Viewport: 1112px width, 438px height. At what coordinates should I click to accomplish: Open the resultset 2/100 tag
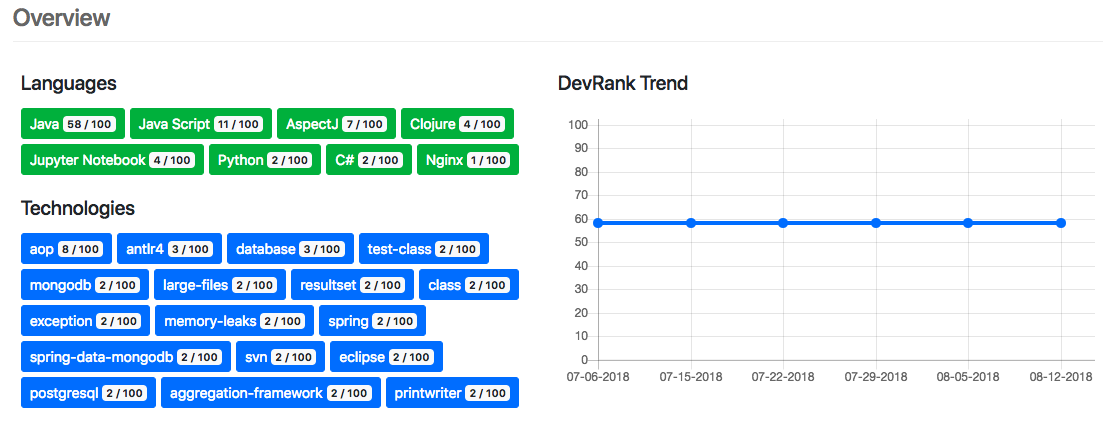352,285
